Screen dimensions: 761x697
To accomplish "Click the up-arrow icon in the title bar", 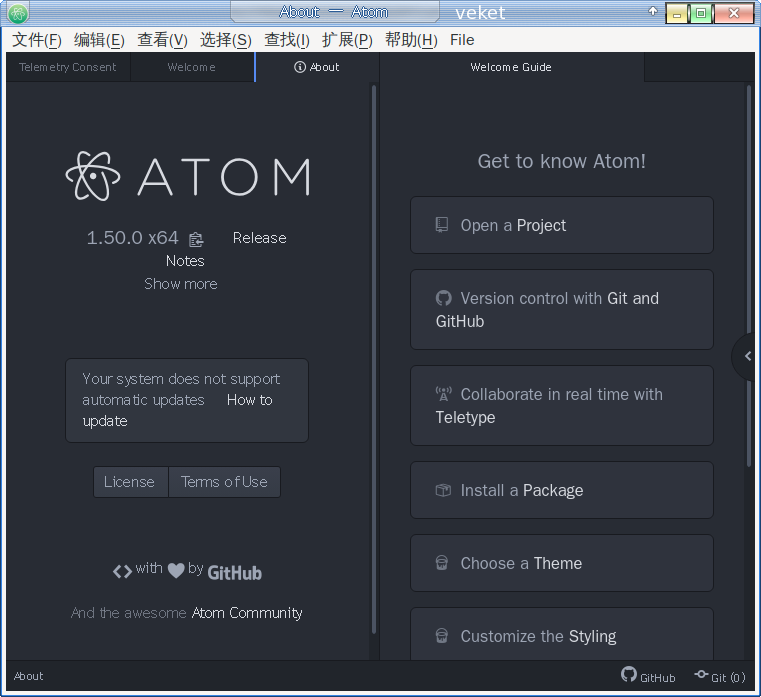I will [653, 12].
